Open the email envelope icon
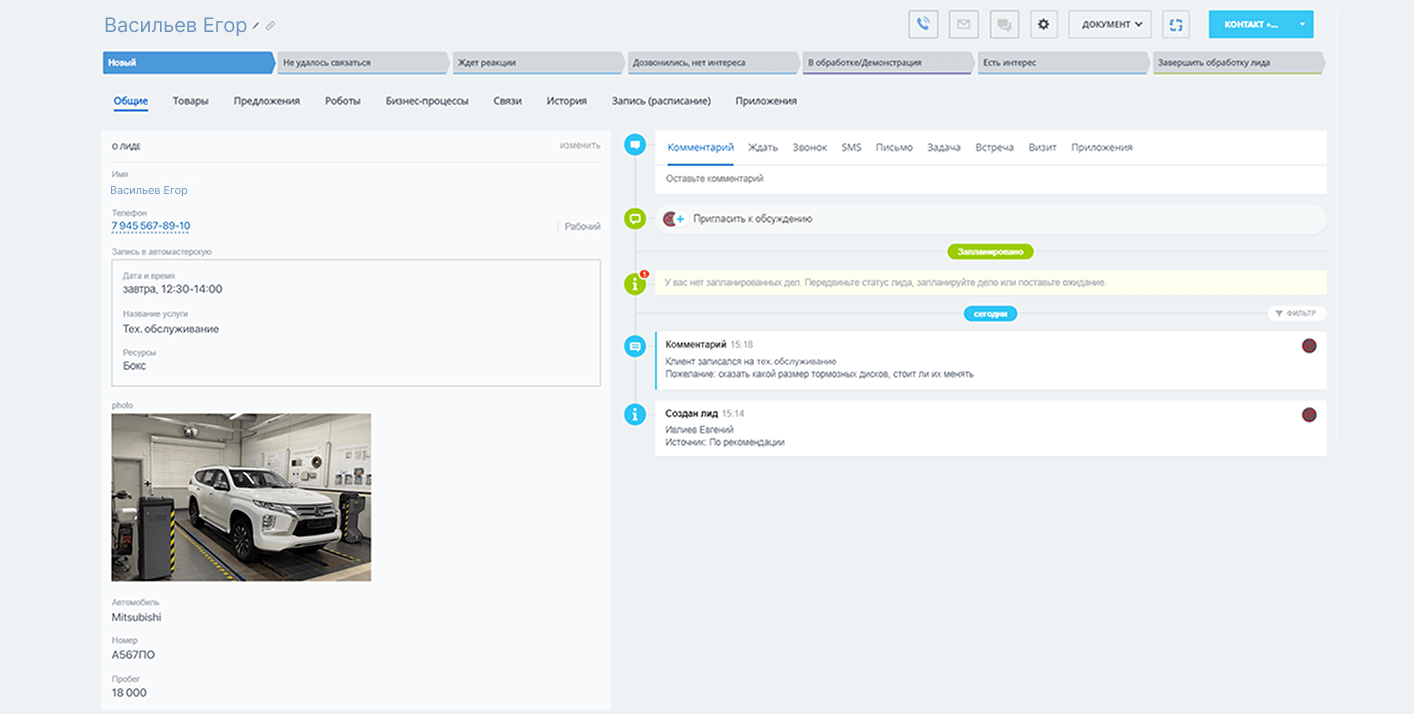 (x=963, y=24)
